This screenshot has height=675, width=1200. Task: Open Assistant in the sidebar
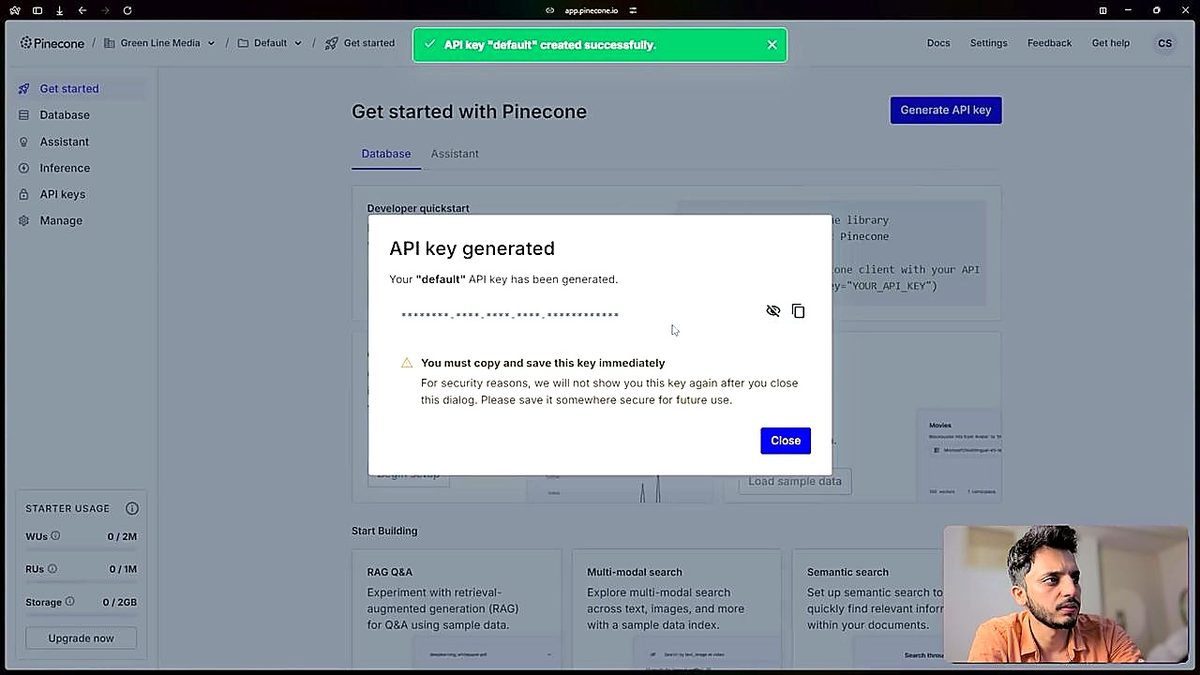82,142
